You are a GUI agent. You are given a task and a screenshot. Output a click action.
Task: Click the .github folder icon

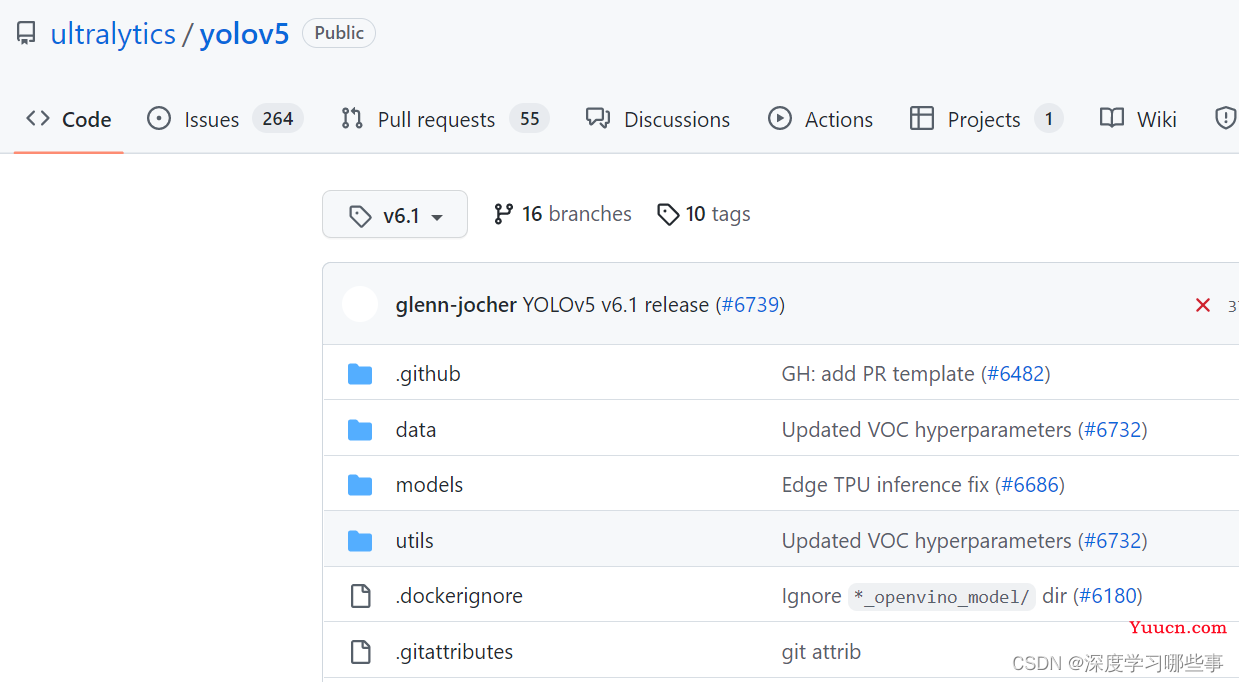(360, 374)
